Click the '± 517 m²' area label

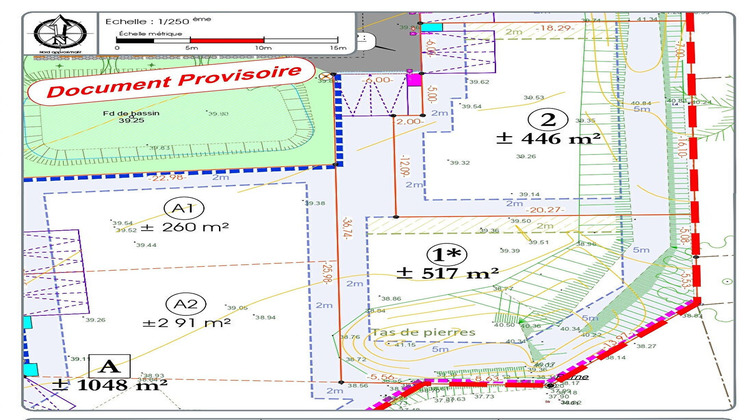448,273
